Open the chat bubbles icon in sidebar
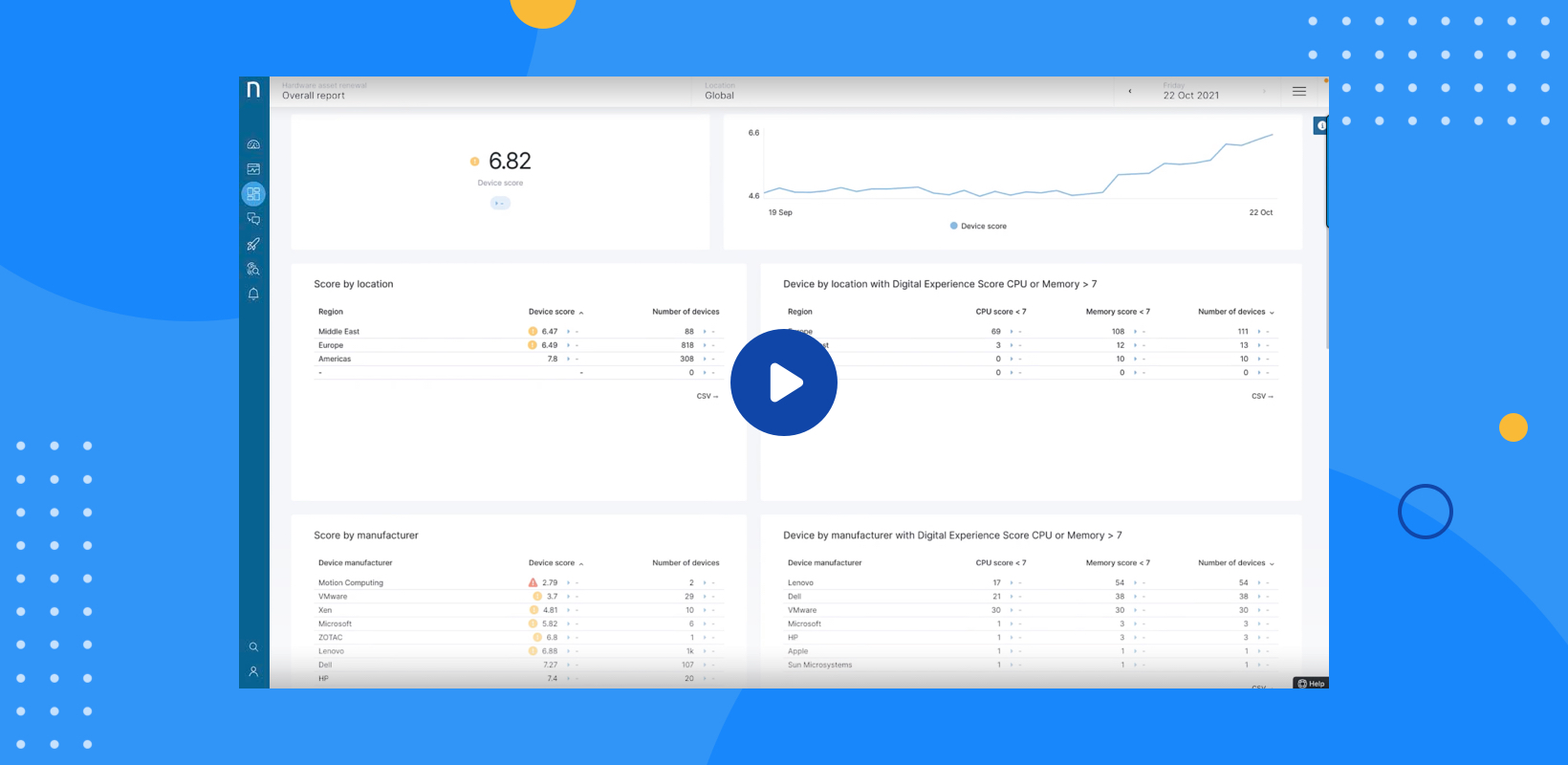 click(x=253, y=219)
